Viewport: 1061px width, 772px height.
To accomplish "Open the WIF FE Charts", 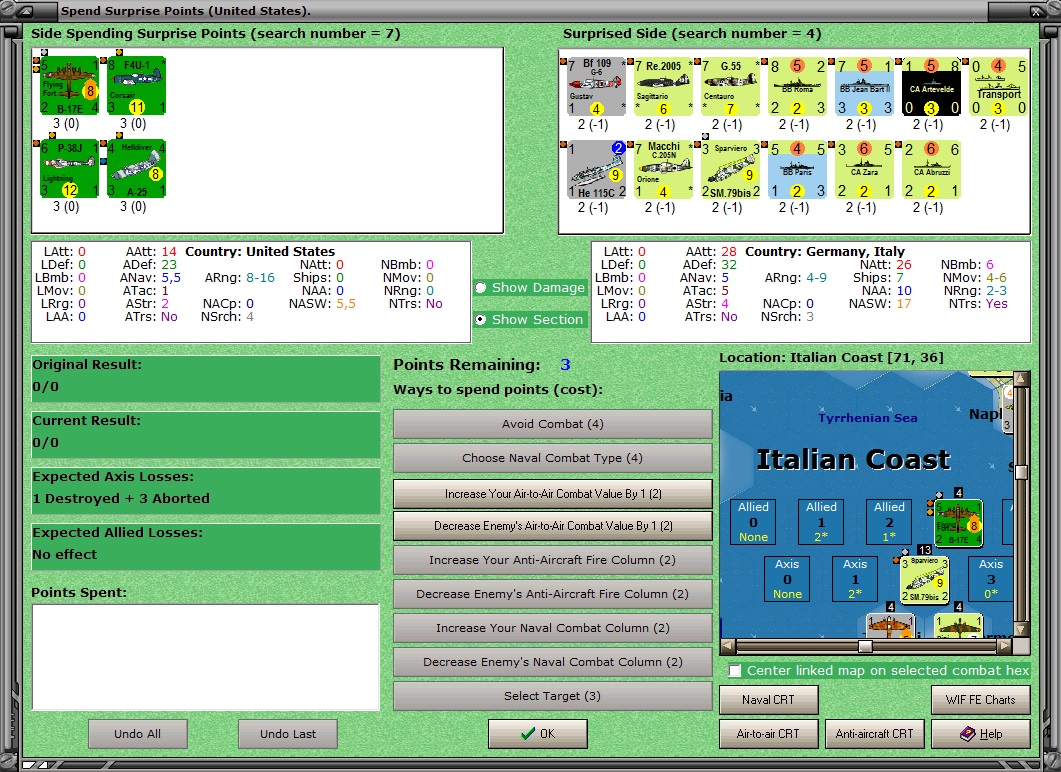I will click(x=980, y=700).
